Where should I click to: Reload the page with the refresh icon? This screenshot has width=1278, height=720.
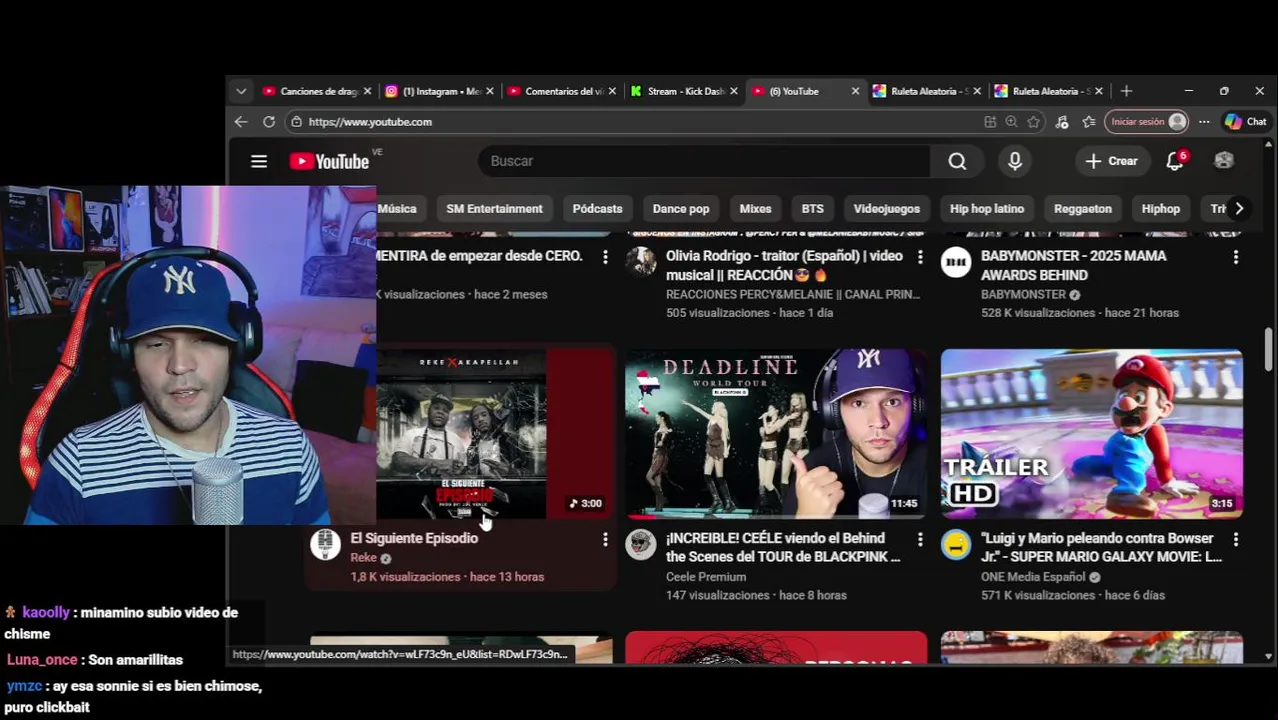pyautogui.click(x=269, y=122)
